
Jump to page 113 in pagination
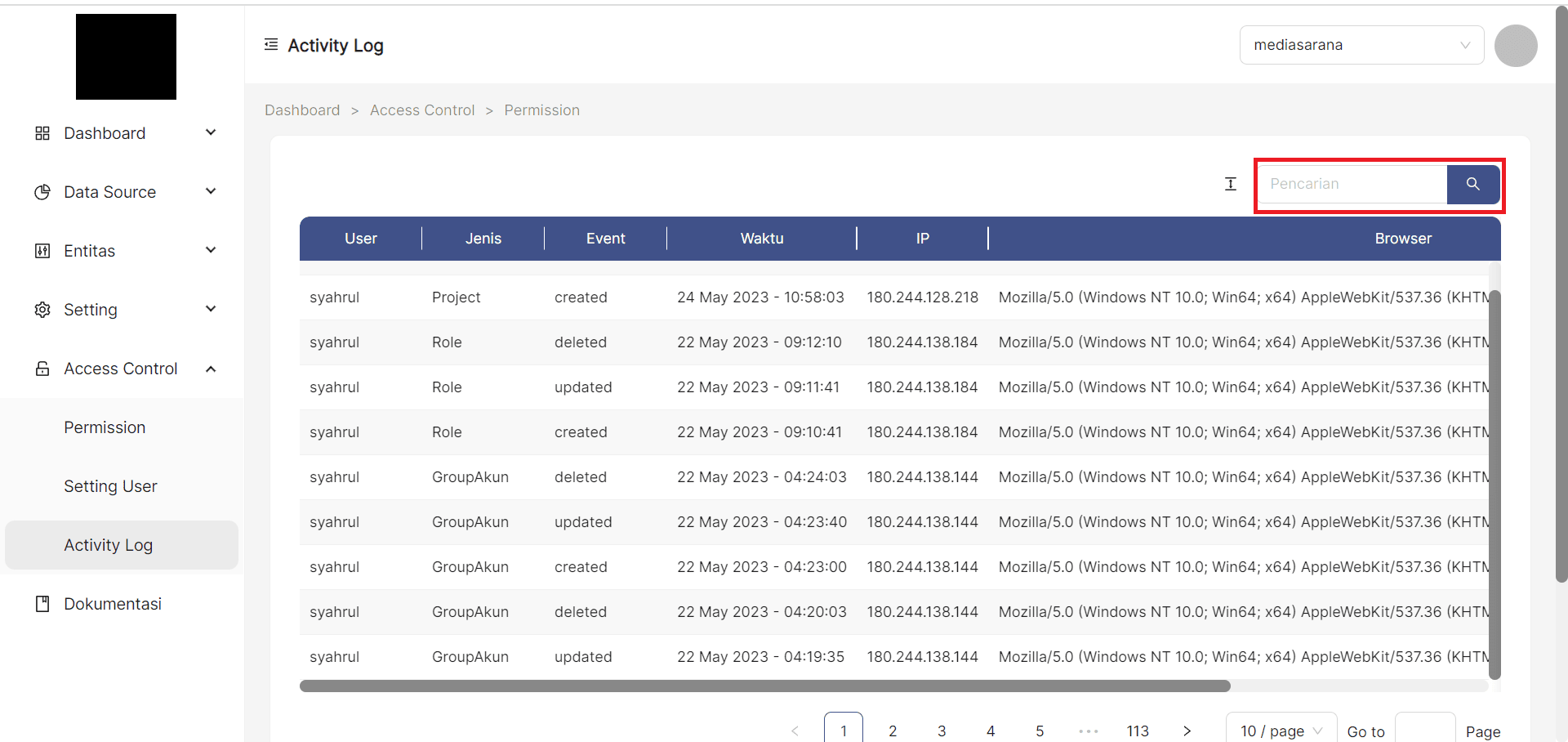[x=1138, y=731]
